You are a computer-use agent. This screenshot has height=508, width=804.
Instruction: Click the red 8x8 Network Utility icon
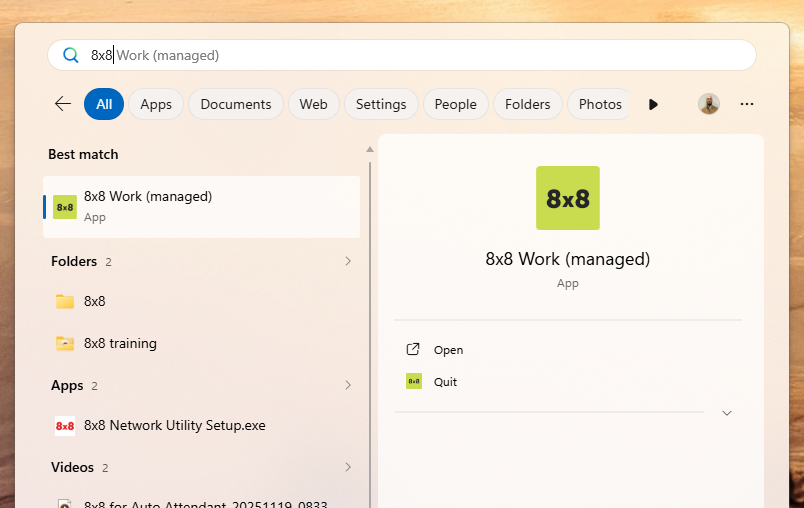[65, 426]
